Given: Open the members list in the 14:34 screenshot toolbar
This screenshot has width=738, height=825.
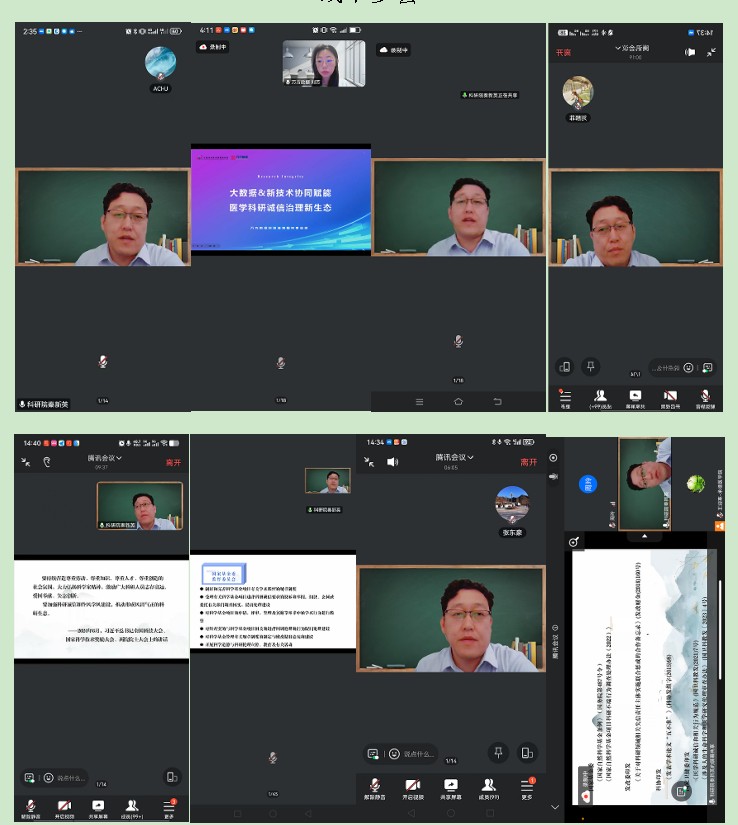Looking at the screenshot, I should (489, 789).
